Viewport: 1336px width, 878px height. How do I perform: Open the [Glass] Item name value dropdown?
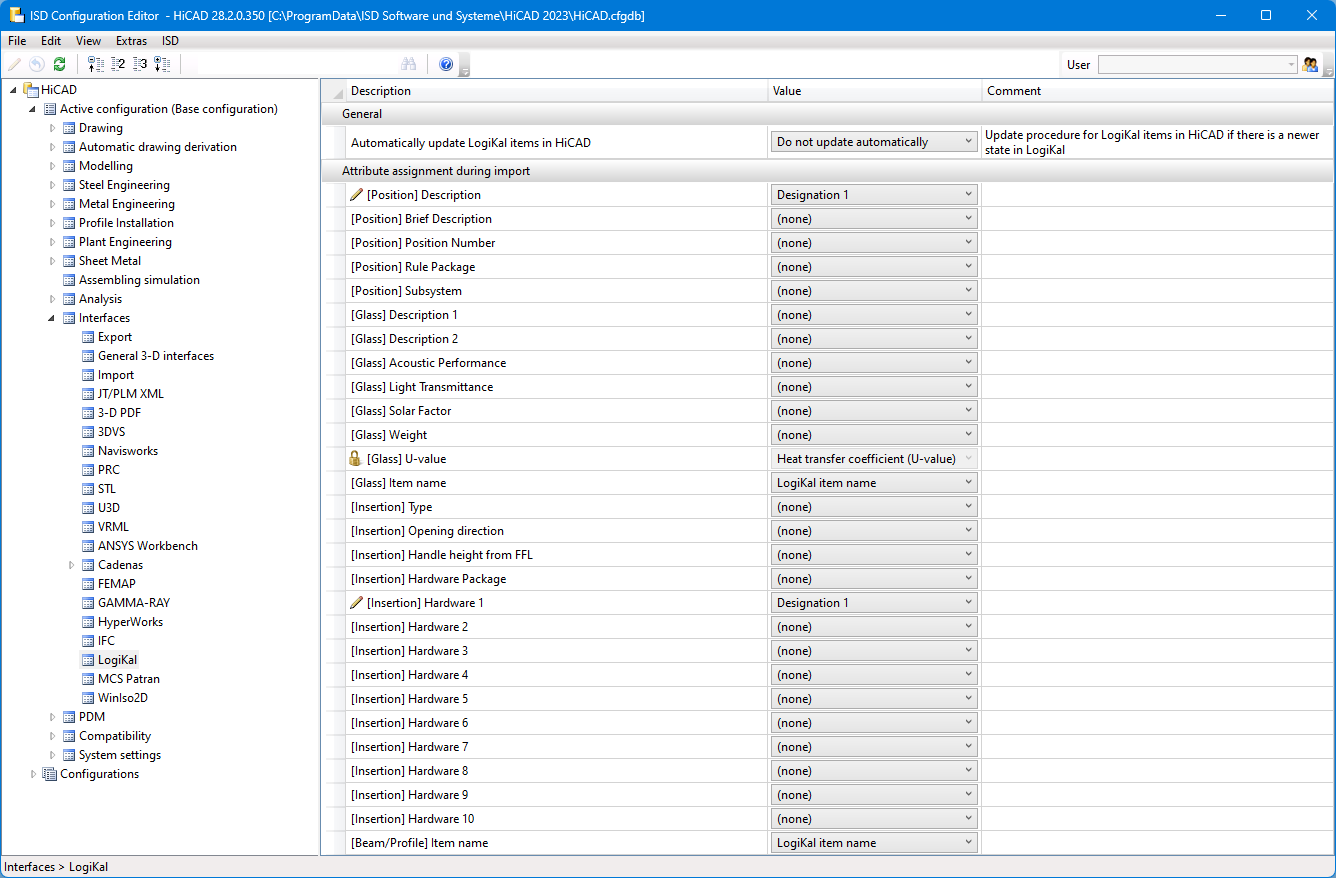click(874, 483)
